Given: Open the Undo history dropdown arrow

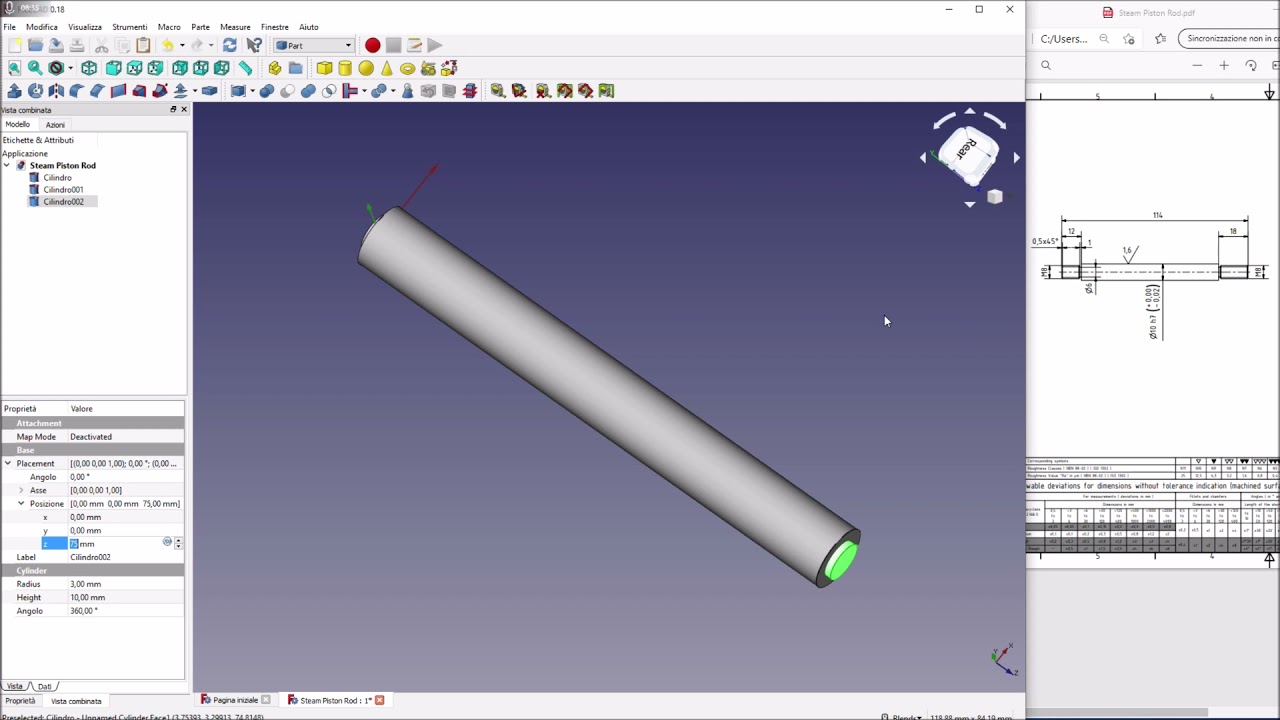Looking at the screenshot, I should (182, 45).
